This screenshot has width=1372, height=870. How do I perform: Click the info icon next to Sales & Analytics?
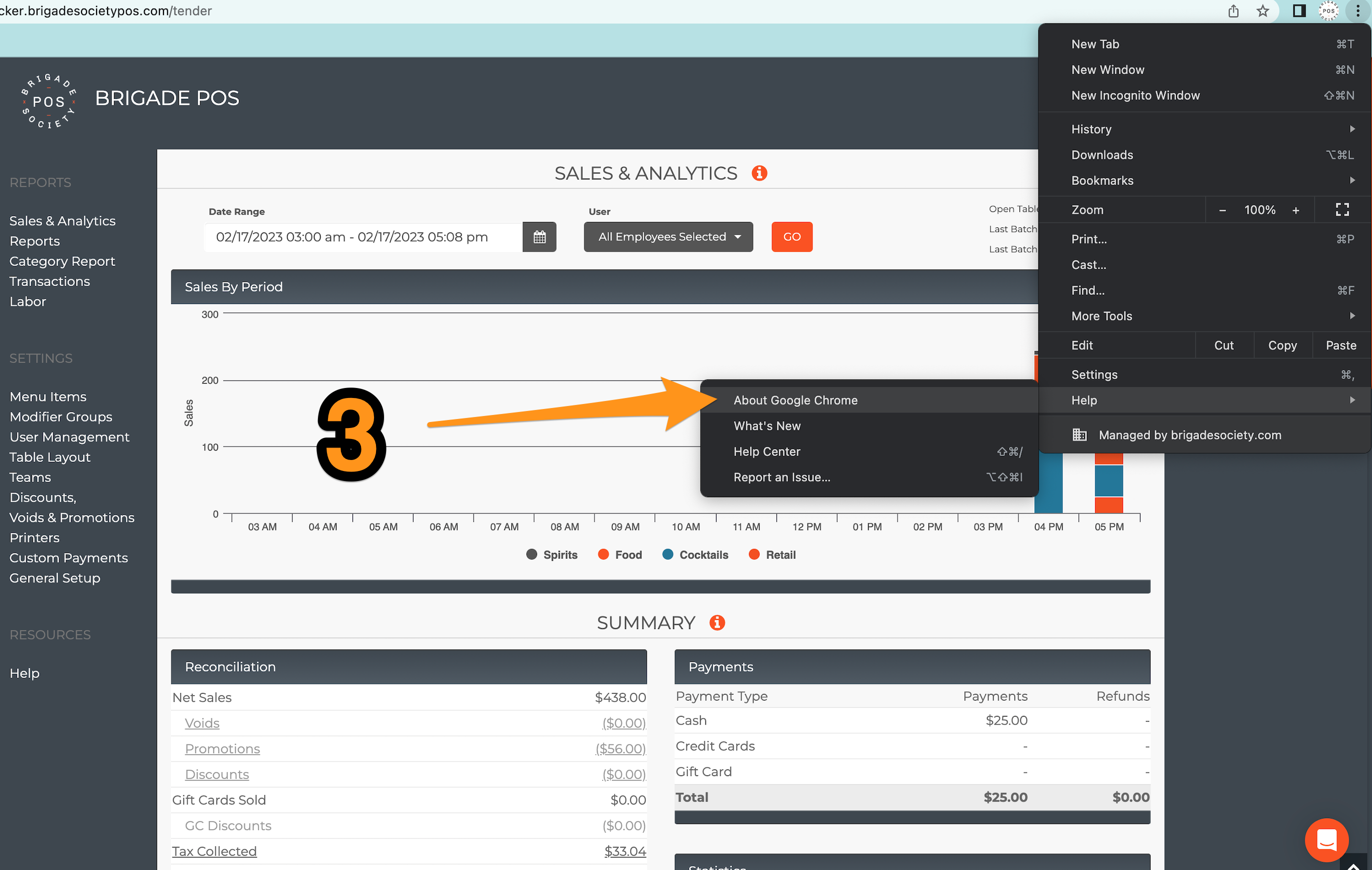[x=759, y=172]
